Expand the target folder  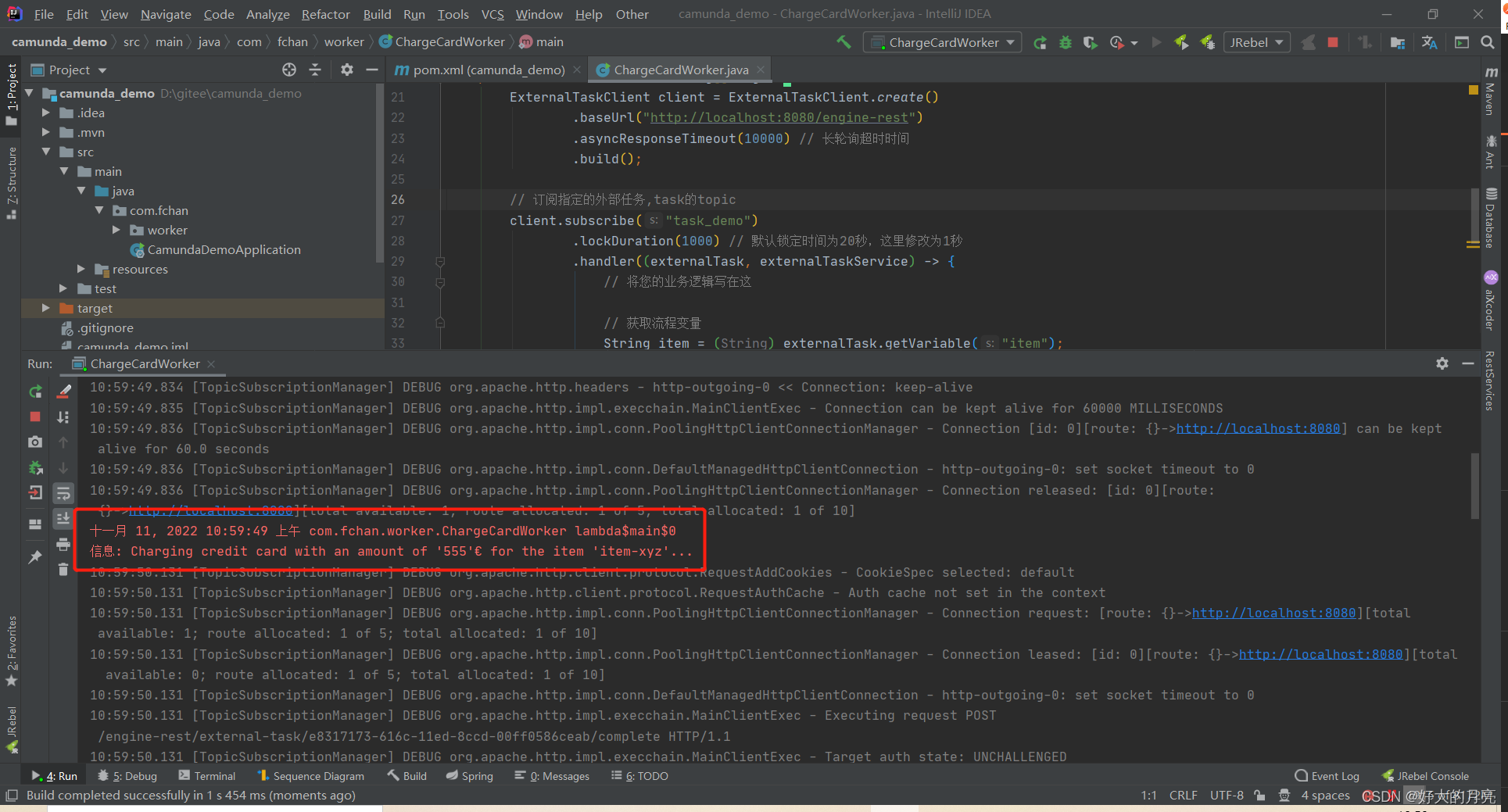tap(46, 308)
